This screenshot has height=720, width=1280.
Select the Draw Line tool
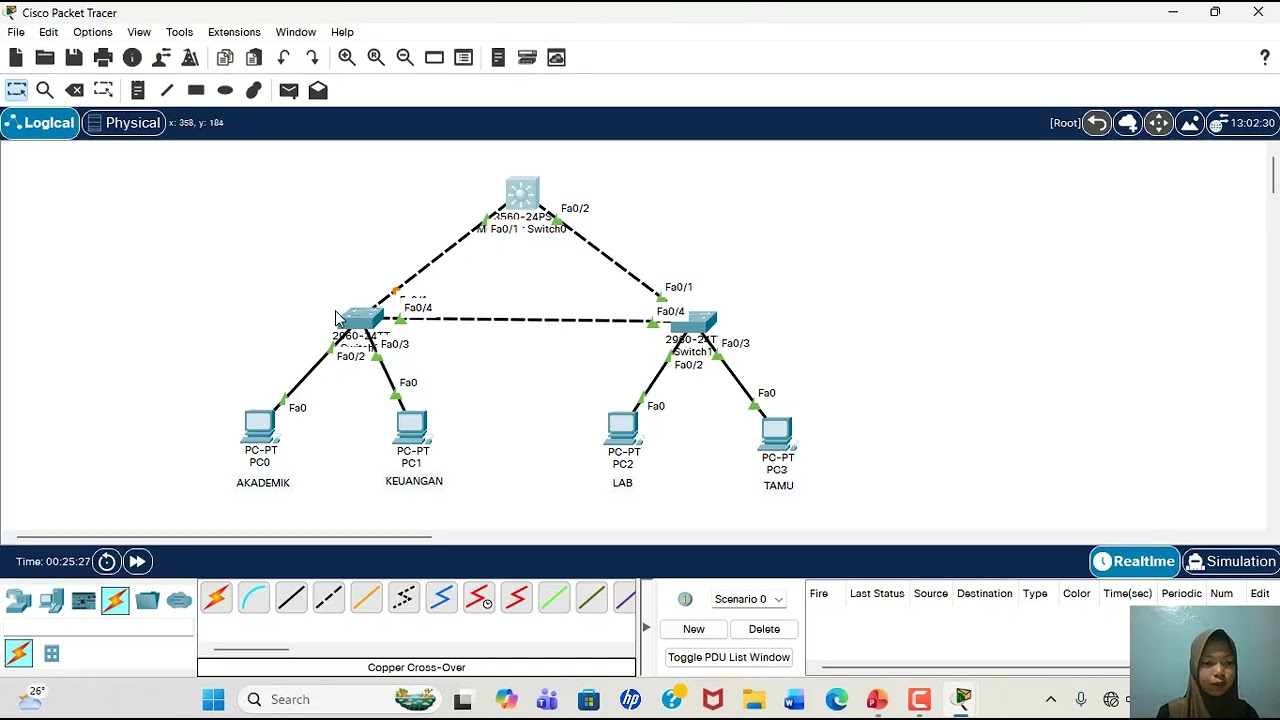click(x=167, y=90)
